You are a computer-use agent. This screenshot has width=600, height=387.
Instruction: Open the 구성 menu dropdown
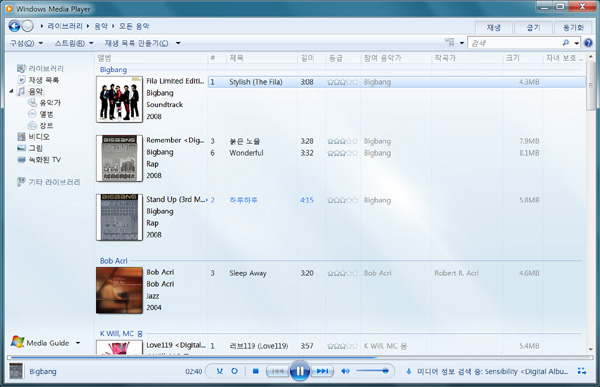coord(26,43)
